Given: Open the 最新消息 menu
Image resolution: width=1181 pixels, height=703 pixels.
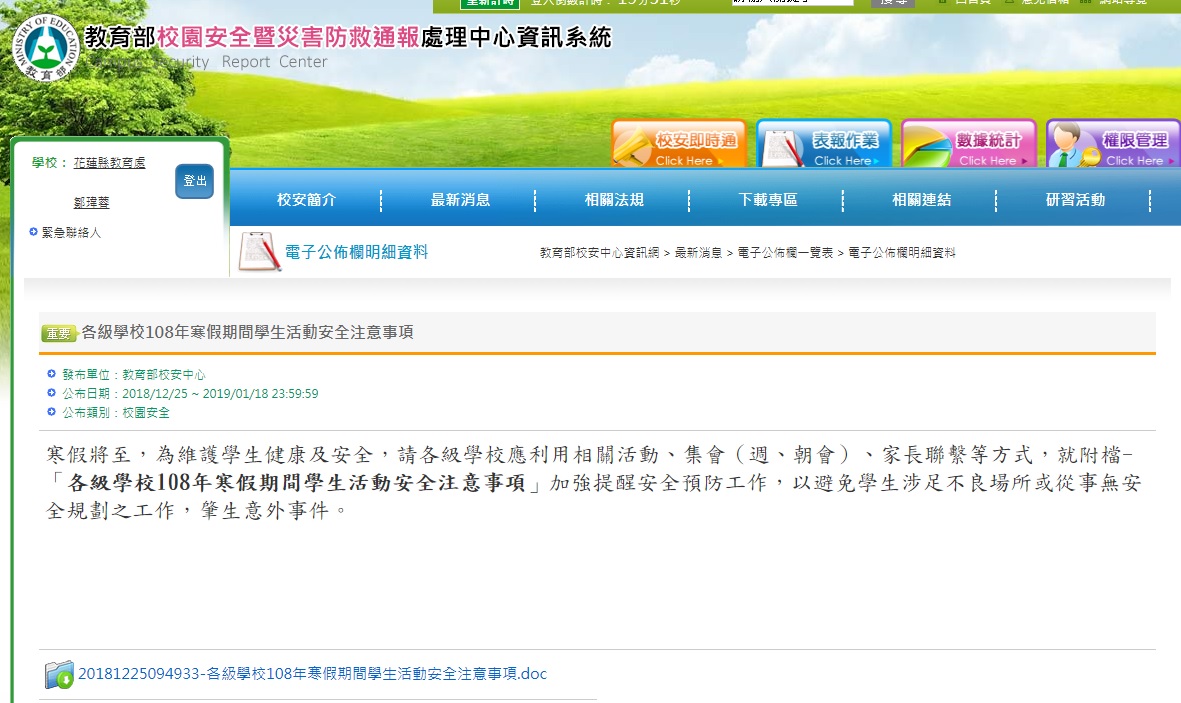Looking at the screenshot, I should point(460,200).
